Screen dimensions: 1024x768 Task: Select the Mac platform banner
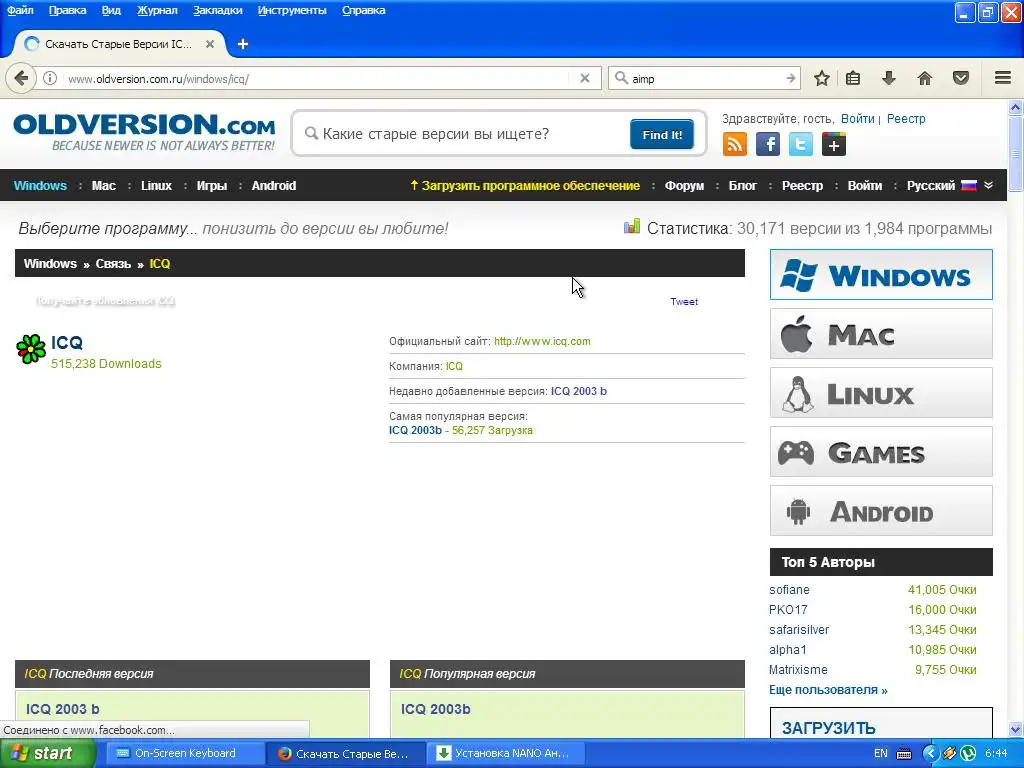click(x=881, y=334)
